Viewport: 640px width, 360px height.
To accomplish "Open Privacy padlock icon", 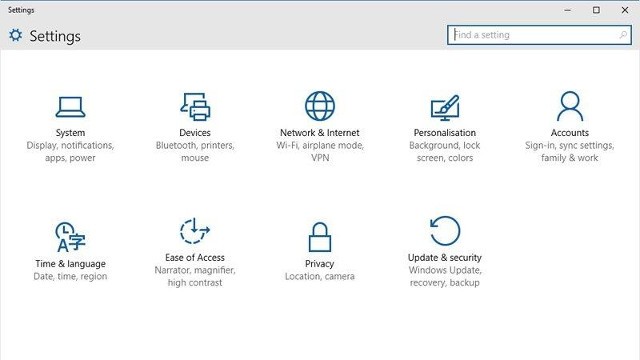I will coord(320,237).
